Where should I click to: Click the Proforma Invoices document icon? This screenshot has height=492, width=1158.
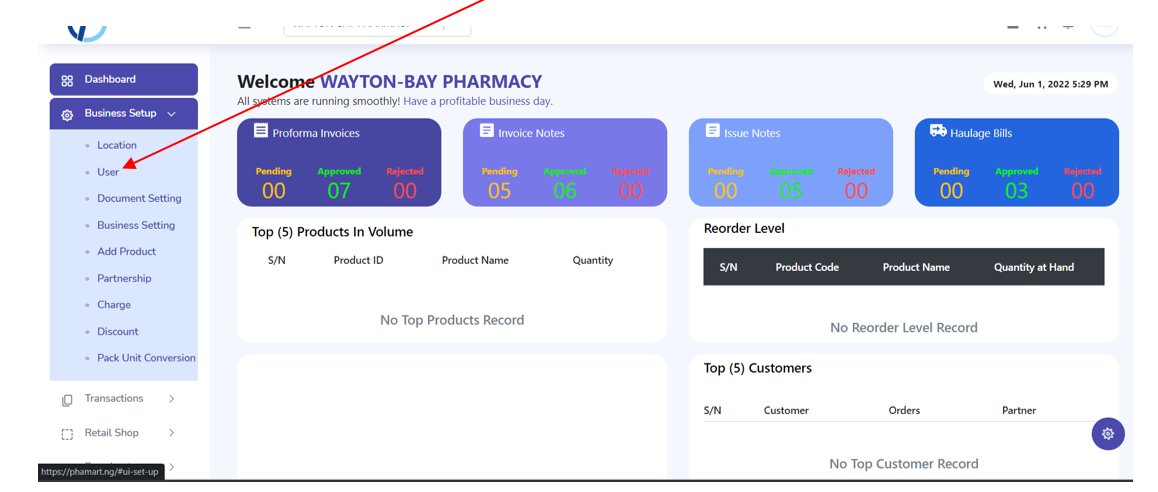pyautogui.click(x=260, y=131)
